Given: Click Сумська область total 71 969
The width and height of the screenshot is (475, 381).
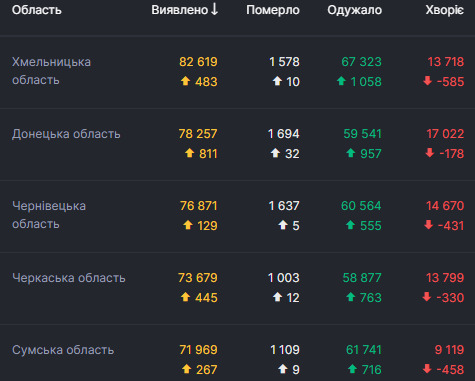Looking at the screenshot, I should click(x=198, y=350).
